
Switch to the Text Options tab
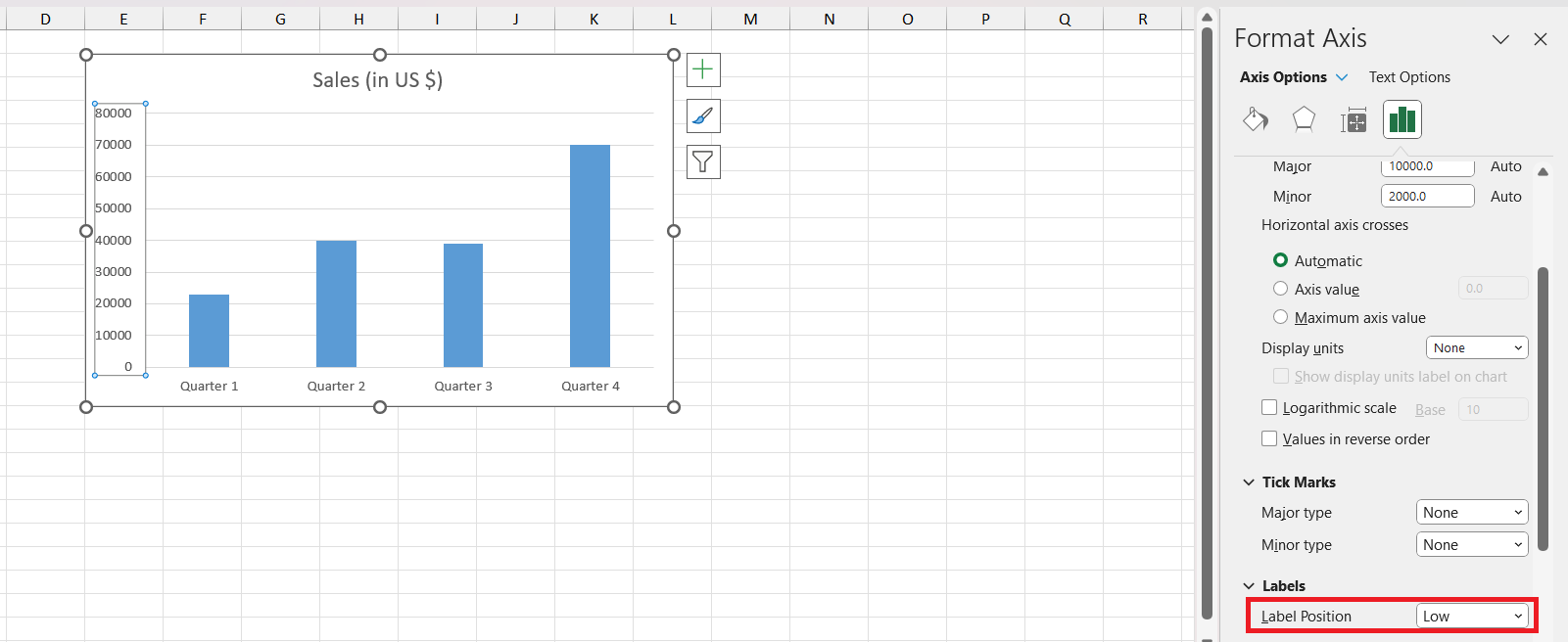[1409, 77]
